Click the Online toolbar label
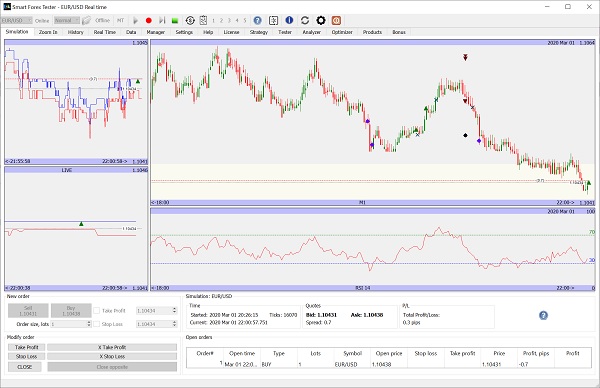Image resolution: width=600 pixels, height=388 pixels. click(x=42, y=21)
